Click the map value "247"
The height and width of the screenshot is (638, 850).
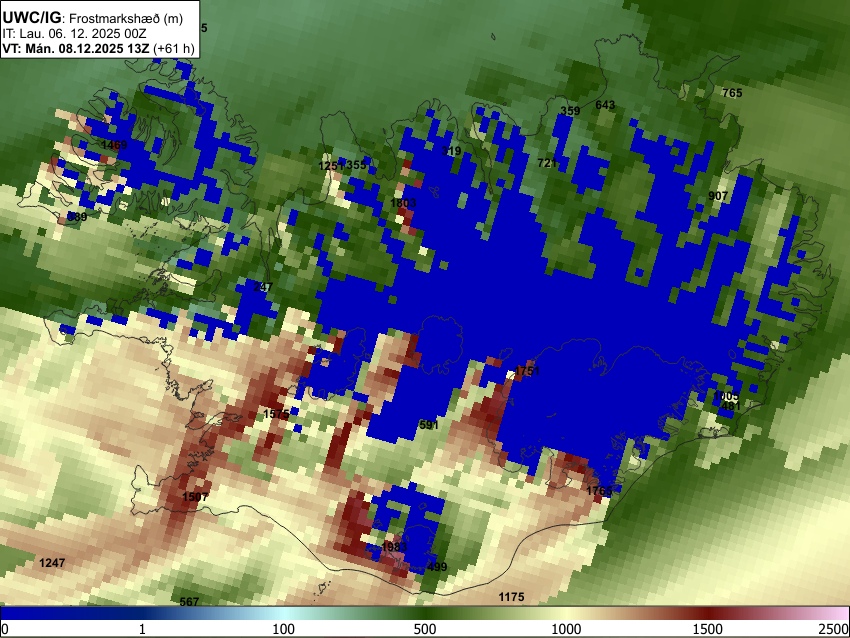[x=263, y=287]
